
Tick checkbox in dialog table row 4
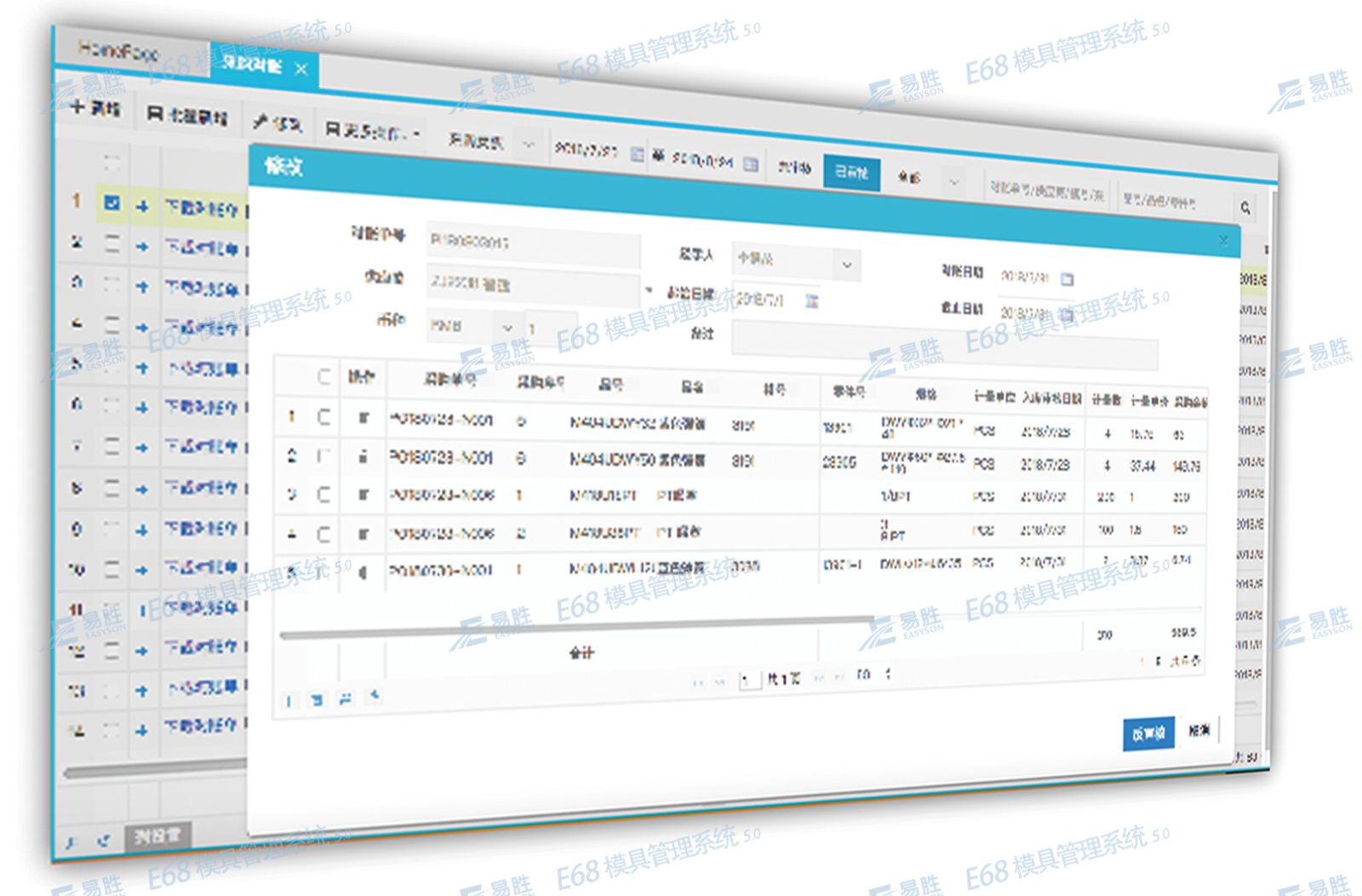pos(323,534)
